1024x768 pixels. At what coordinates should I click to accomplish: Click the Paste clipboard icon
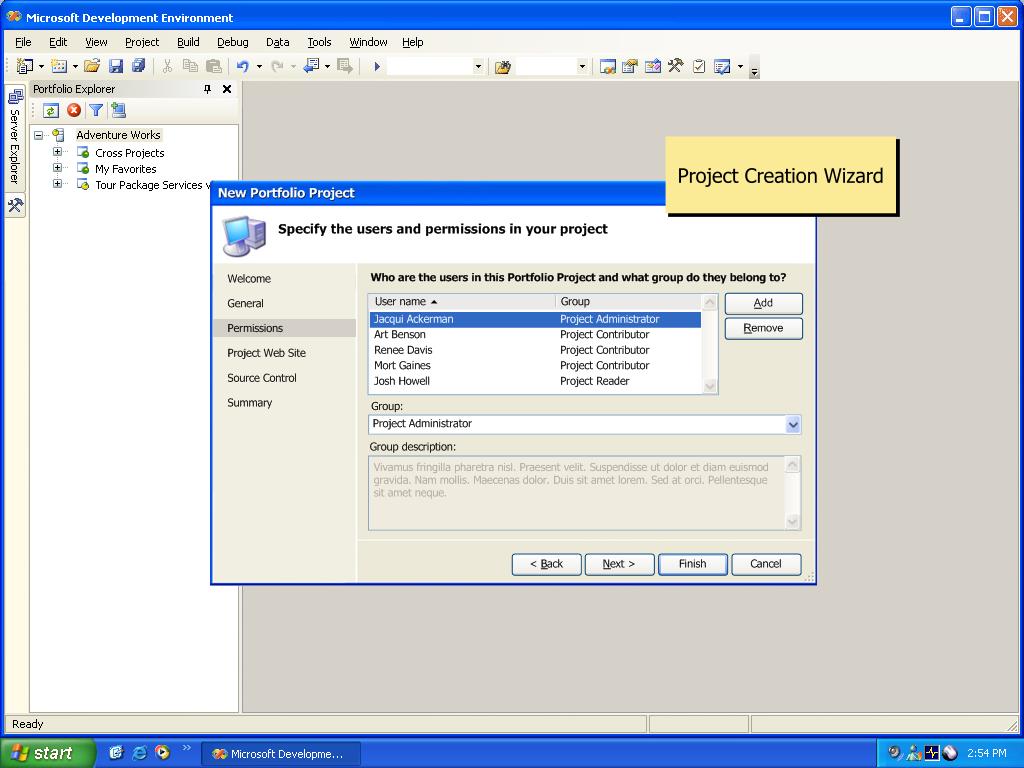214,66
